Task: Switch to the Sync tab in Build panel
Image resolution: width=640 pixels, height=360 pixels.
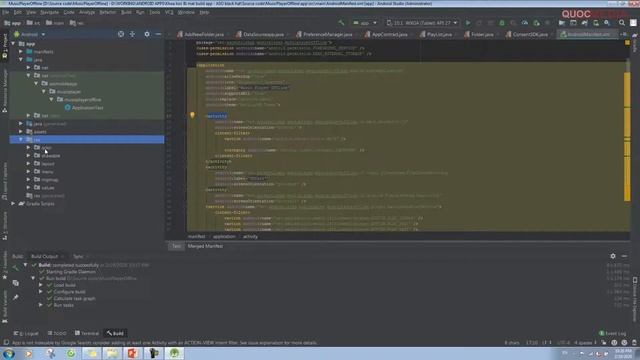Action: [x=78, y=256]
